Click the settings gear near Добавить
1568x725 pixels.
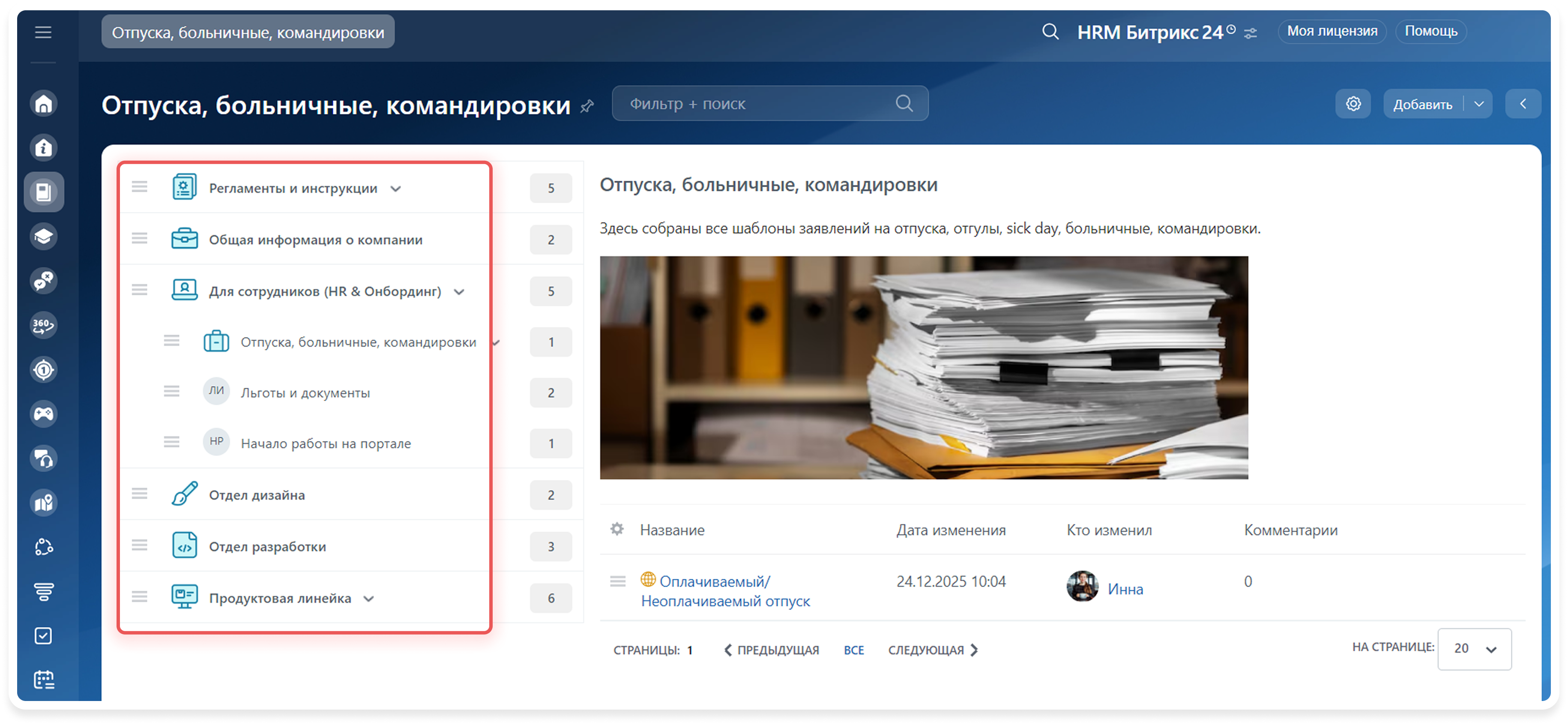pos(1353,104)
